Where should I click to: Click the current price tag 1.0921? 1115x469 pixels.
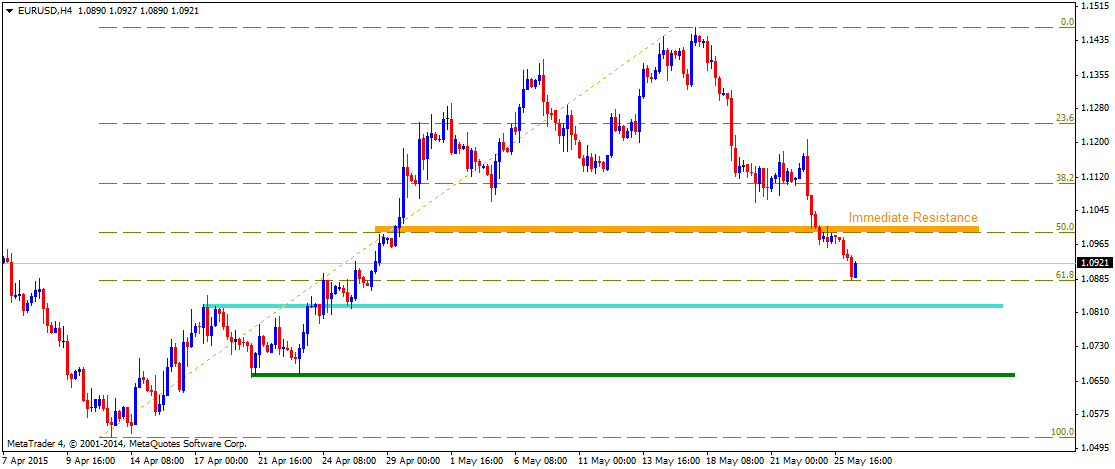[1095, 263]
